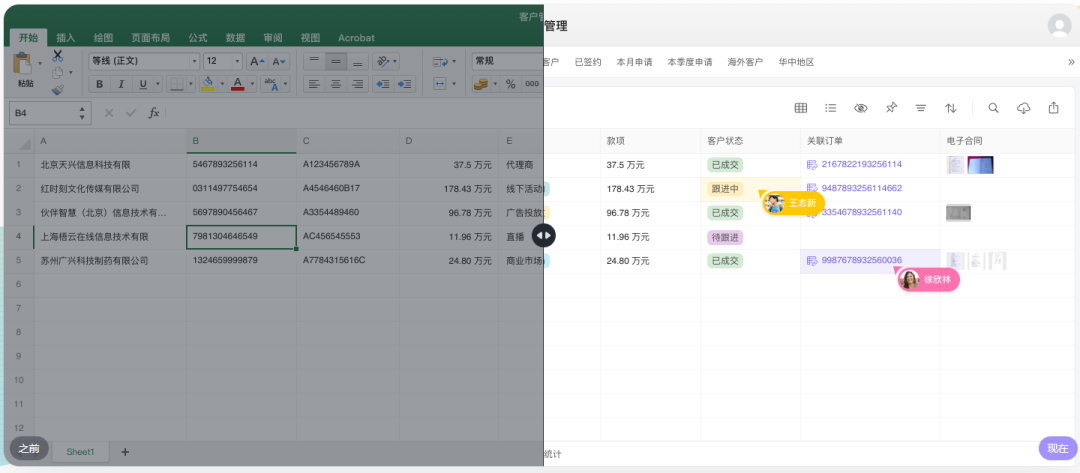The image size is (1080, 473).
Task: Click the red font color swatch
Action: pyautogui.click(x=237, y=84)
